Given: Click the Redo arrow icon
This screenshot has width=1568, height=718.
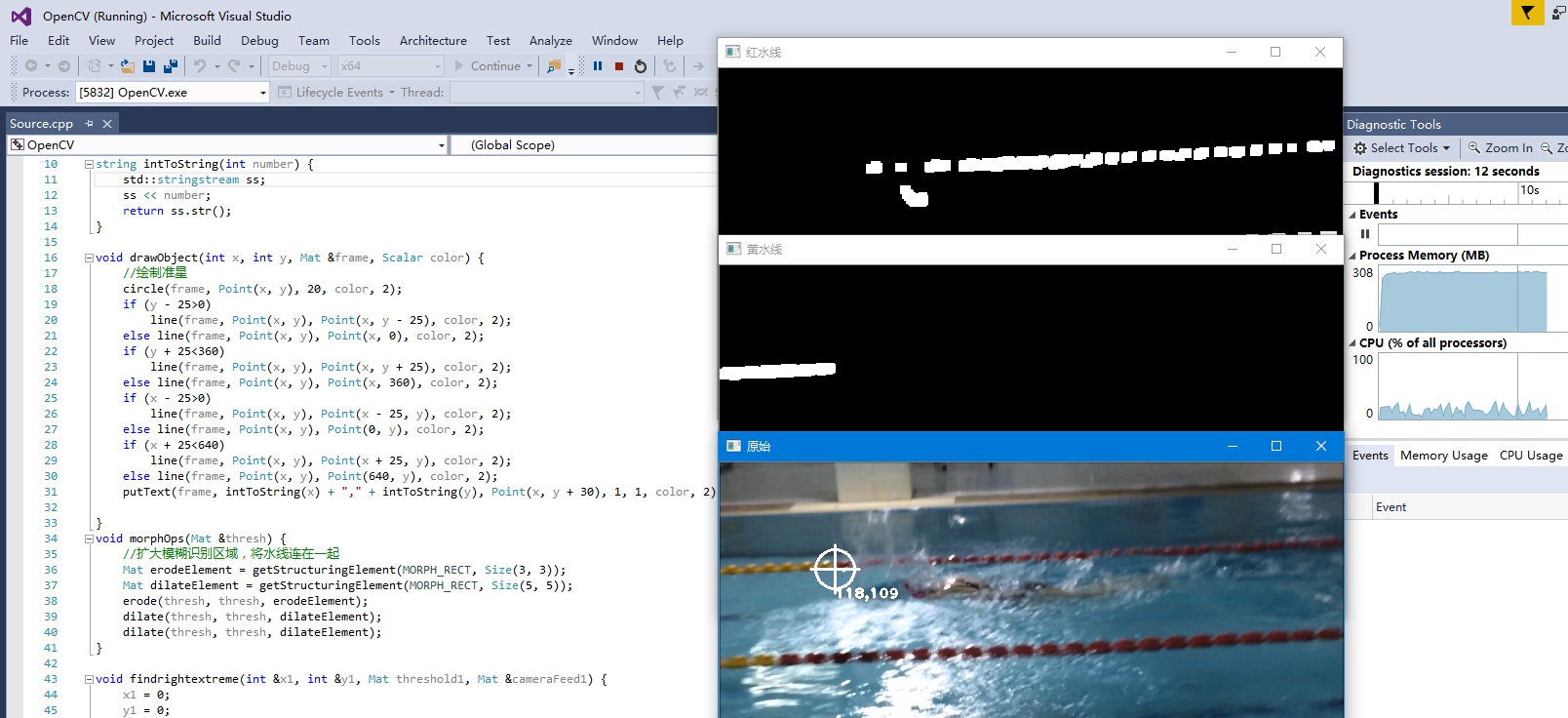Looking at the screenshot, I should pos(234,66).
